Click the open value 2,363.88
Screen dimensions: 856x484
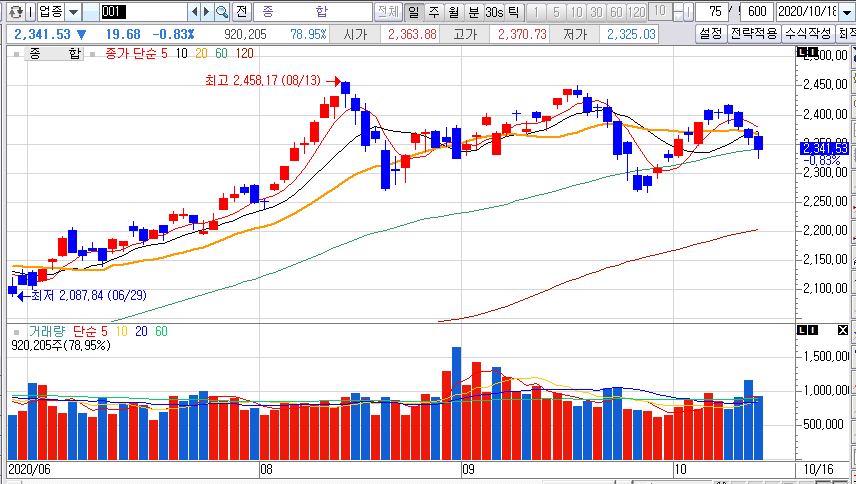[412, 34]
